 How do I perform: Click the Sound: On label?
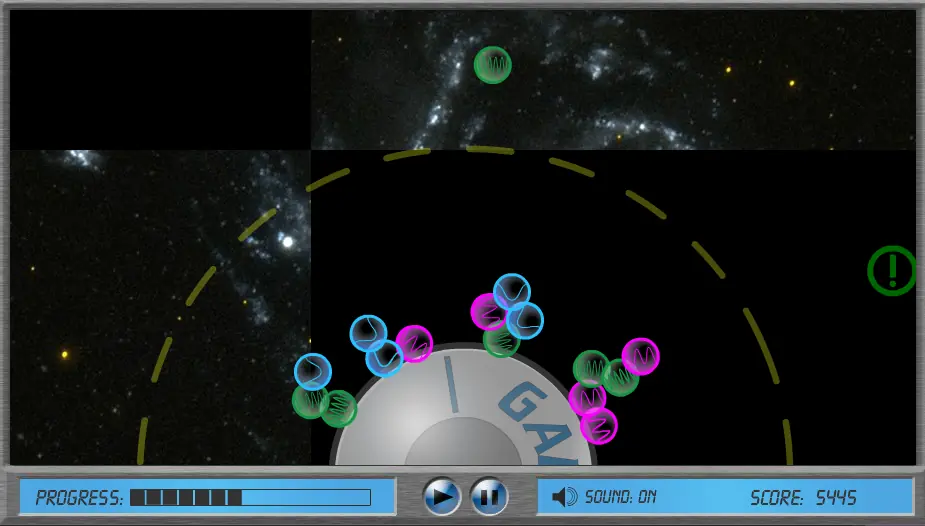(x=620, y=497)
